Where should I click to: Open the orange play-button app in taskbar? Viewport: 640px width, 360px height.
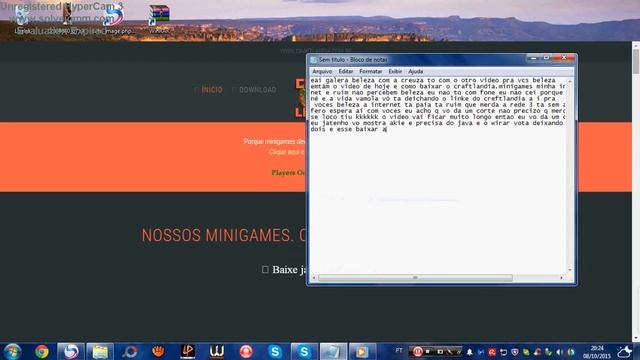click(362, 351)
